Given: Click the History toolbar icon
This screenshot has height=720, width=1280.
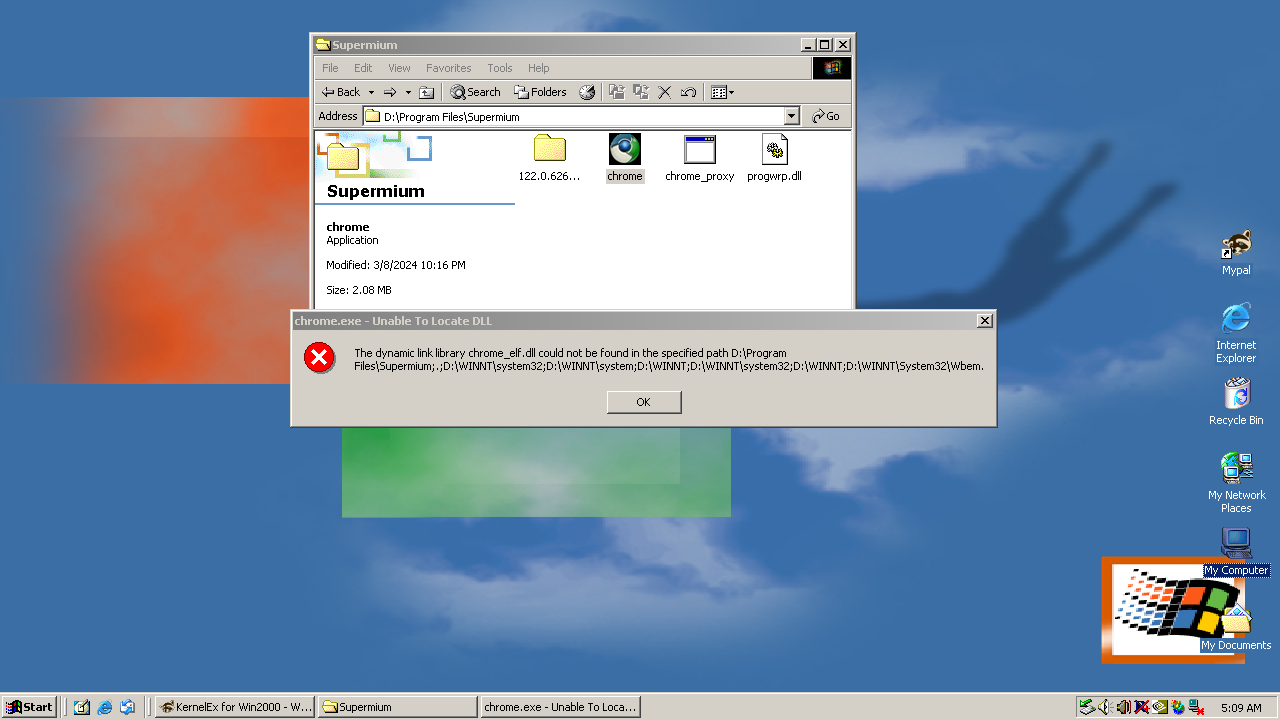Looking at the screenshot, I should point(587,92).
